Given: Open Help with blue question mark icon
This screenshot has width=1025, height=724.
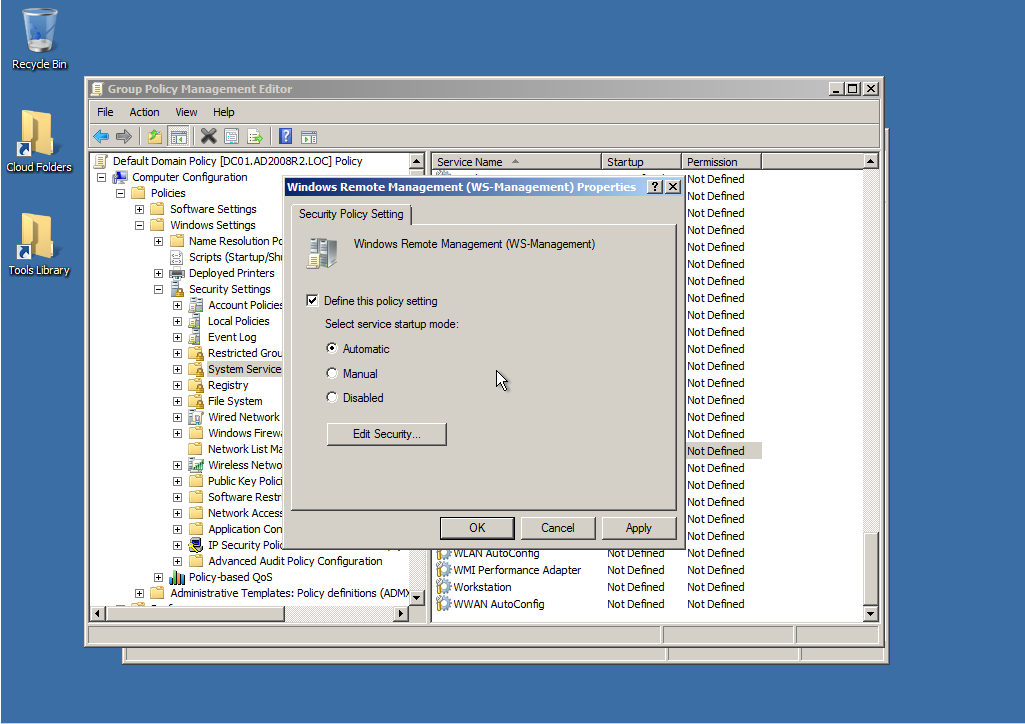Looking at the screenshot, I should click(x=286, y=137).
